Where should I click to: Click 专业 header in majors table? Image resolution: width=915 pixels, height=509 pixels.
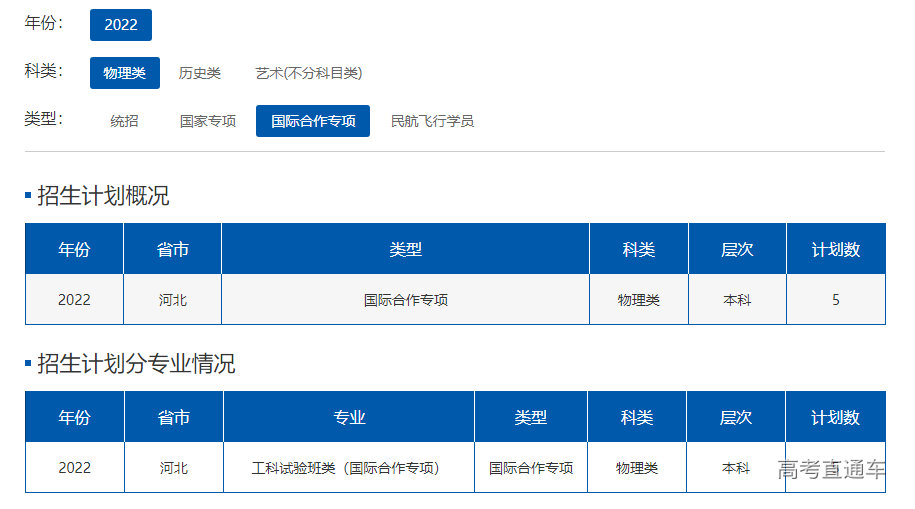(x=349, y=417)
